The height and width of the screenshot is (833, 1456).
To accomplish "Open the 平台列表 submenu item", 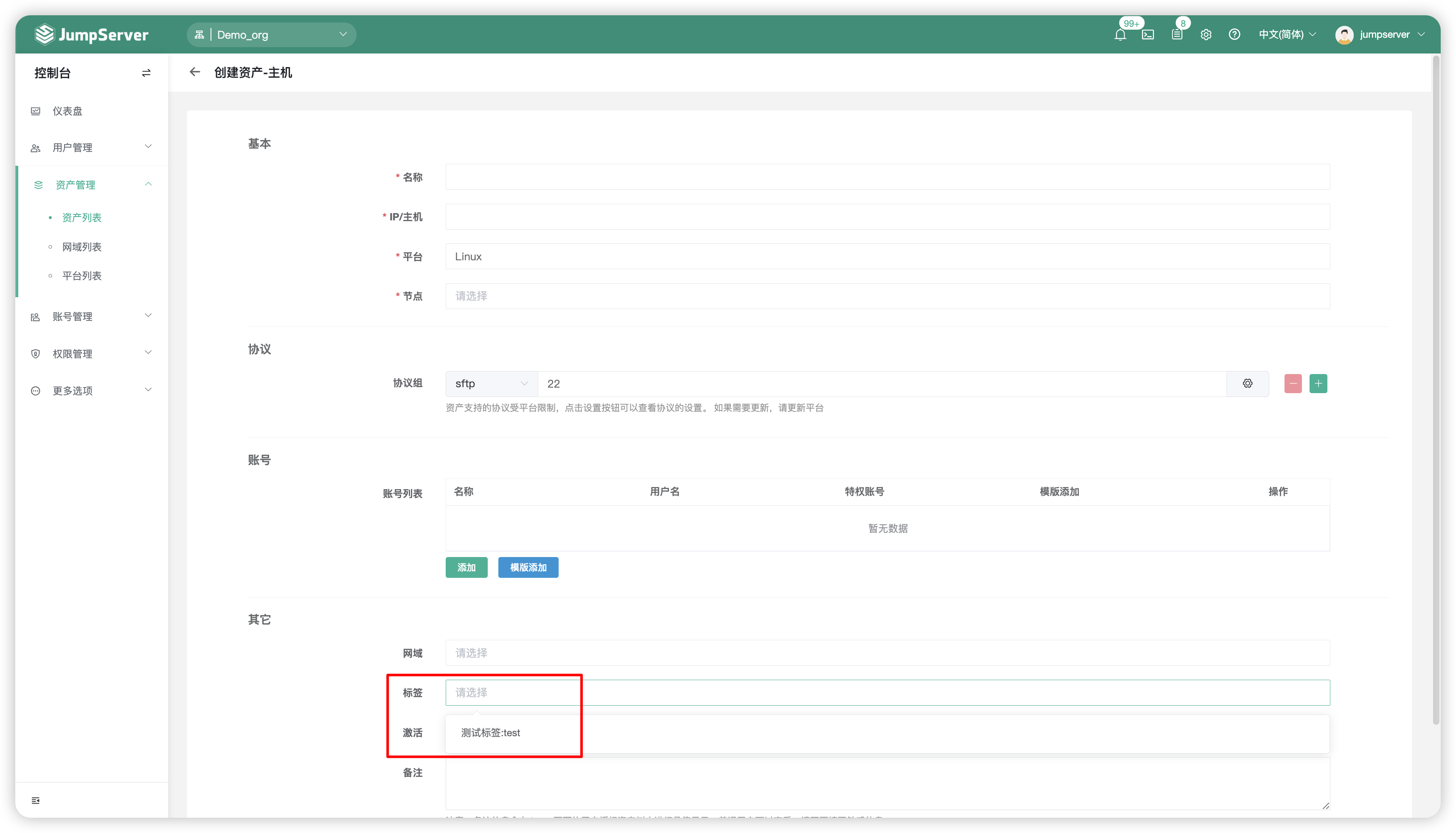I will coord(82,276).
